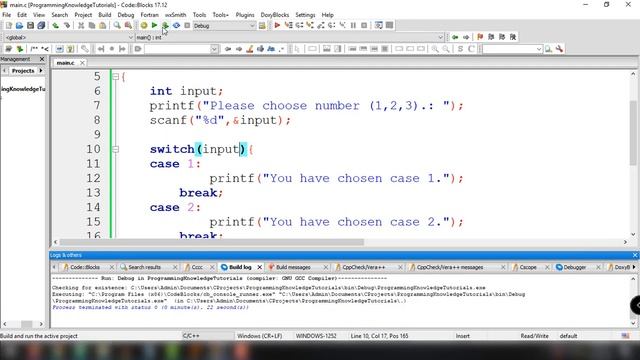Open the empty combo box in third toolbar
The height and width of the screenshot is (360, 640).
pos(214,49)
